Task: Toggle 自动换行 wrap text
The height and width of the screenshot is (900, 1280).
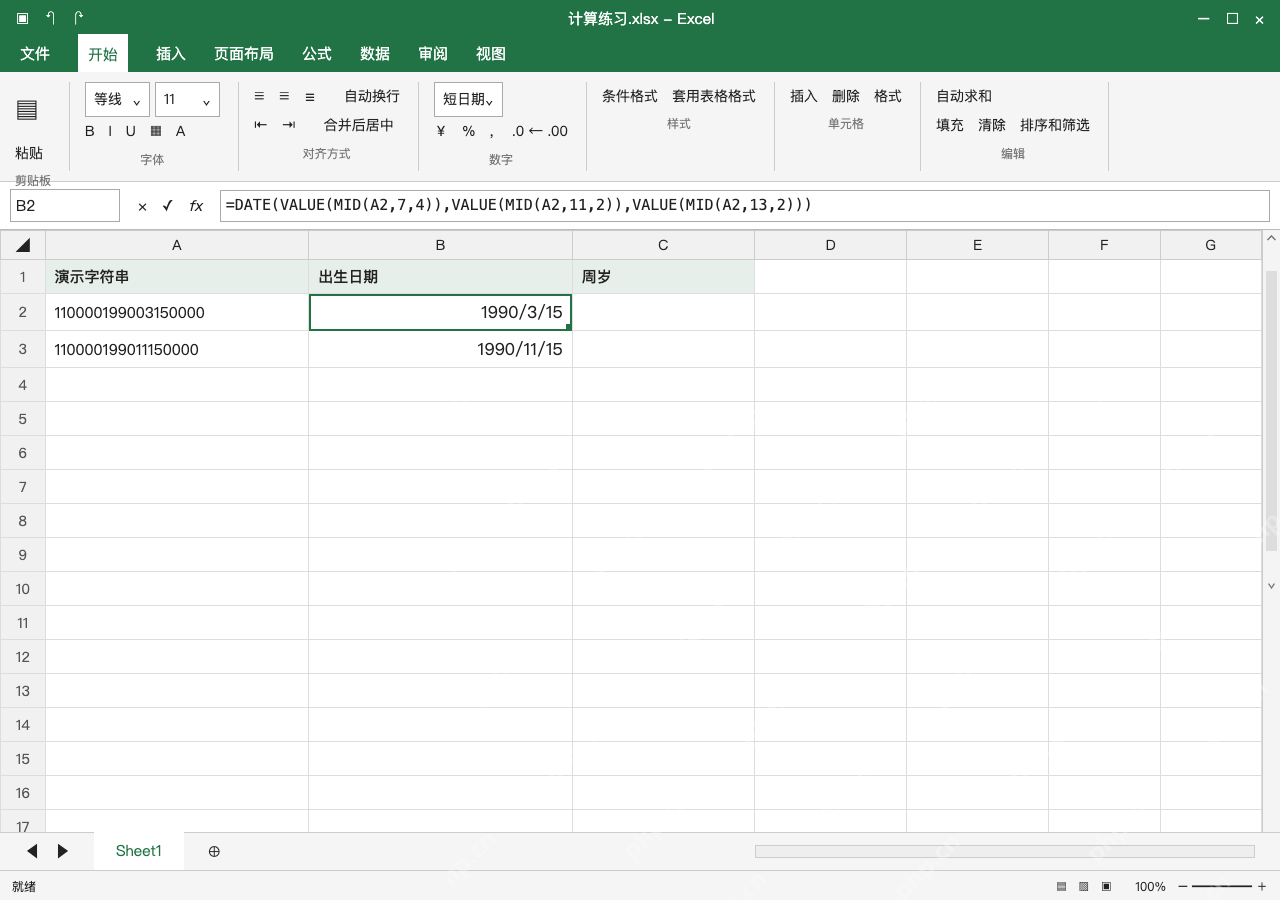Action: (372, 96)
